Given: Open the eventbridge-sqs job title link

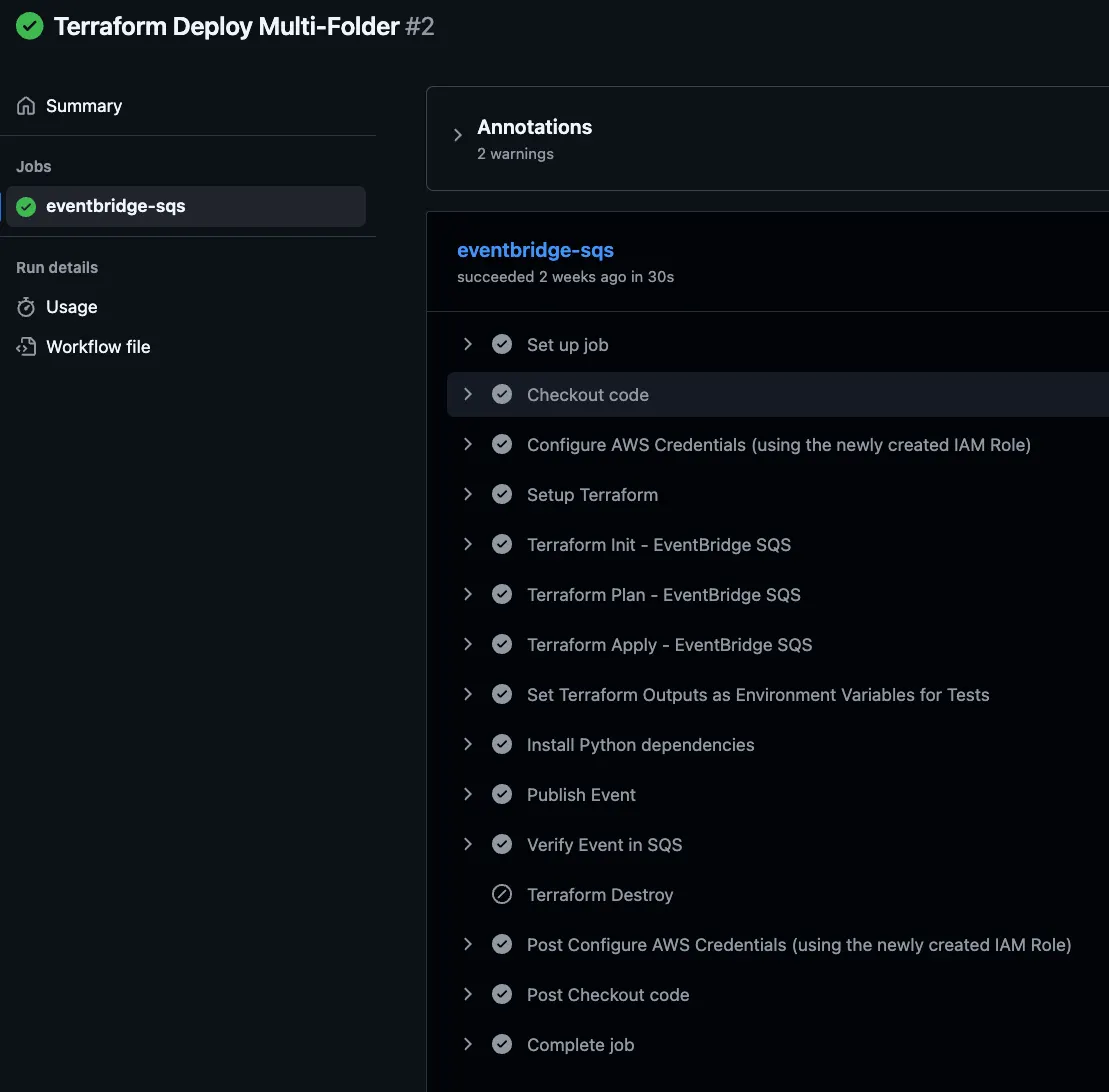Looking at the screenshot, I should coord(535,250).
